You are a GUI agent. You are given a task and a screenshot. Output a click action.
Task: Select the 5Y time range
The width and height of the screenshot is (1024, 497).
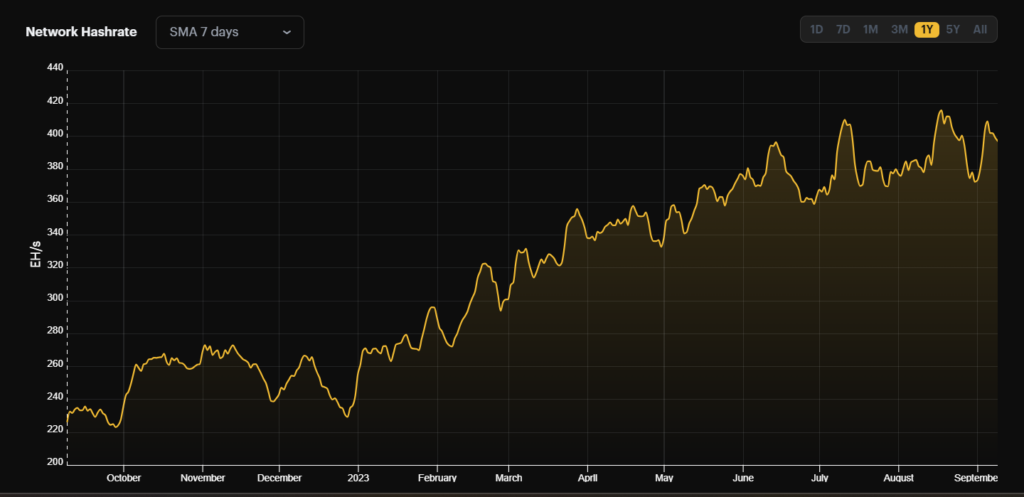click(953, 29)
